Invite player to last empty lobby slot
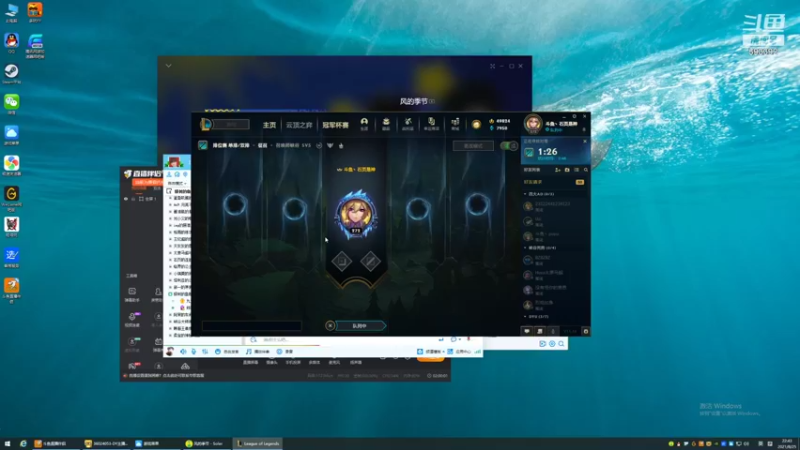The height and width of the screenshot is (450, 800). [477, 205]
